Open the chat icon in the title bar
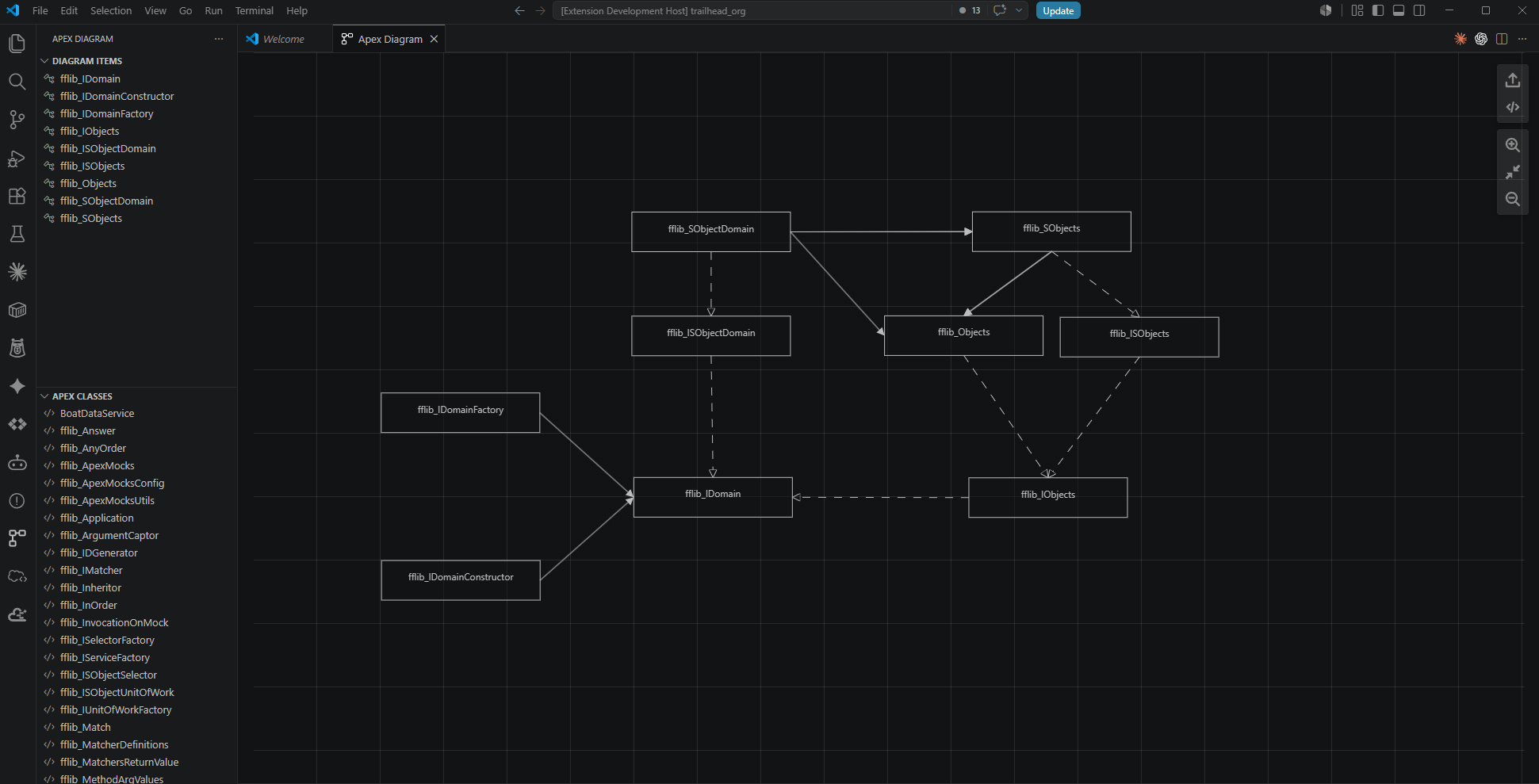This screenshot has width=1539, height=784. coord(1000,10)
